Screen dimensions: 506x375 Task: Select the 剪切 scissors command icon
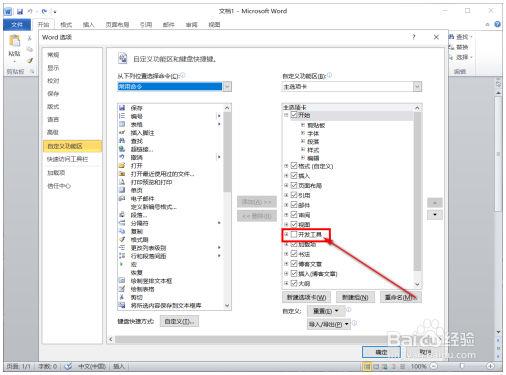pos(122,297)
